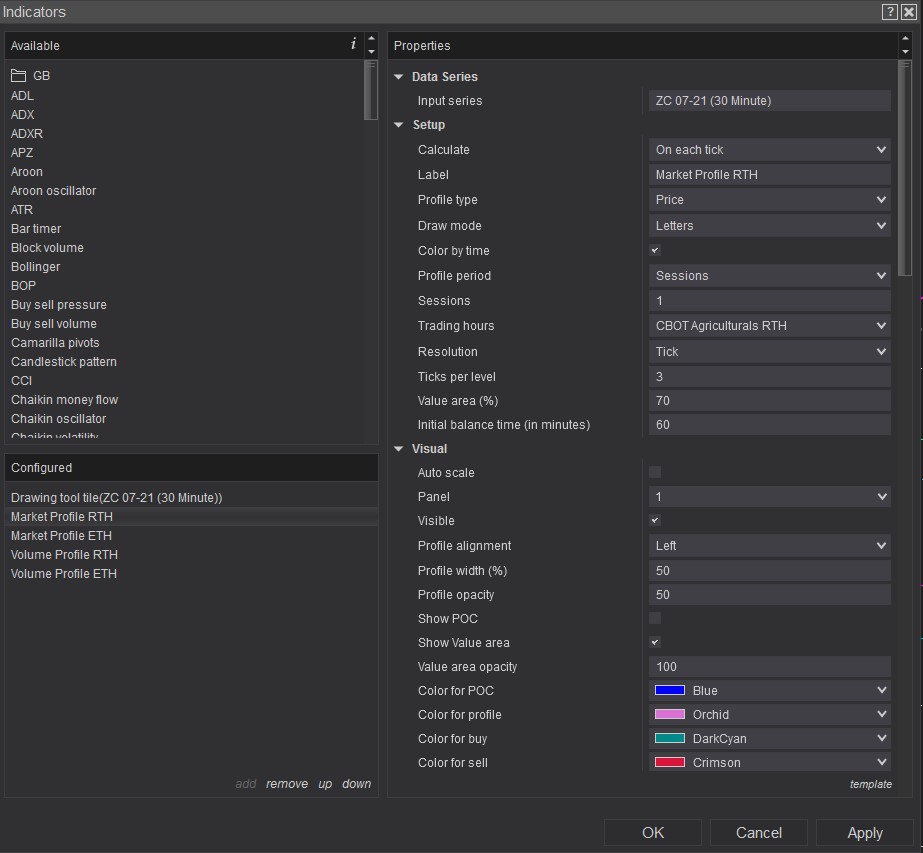Enable the Show POC checkbox
923x853 pixels.
coord(655,619)
